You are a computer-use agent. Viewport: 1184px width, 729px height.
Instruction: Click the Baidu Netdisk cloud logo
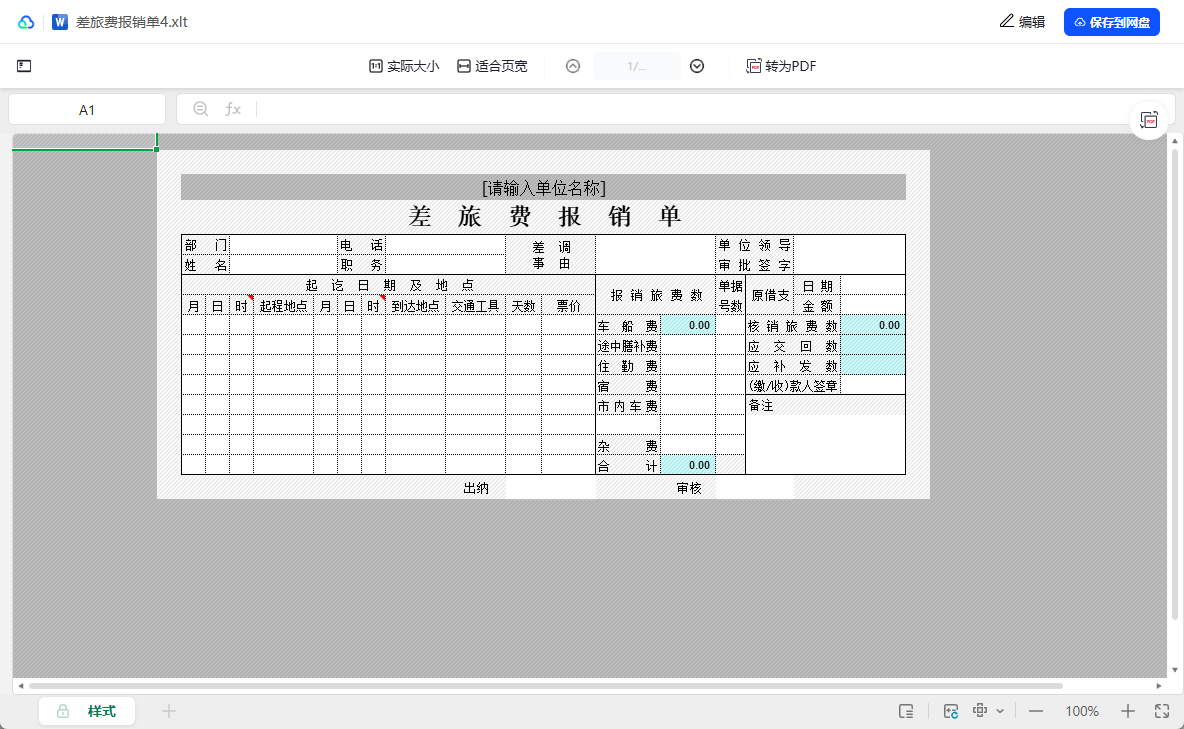tap(26, 22)
